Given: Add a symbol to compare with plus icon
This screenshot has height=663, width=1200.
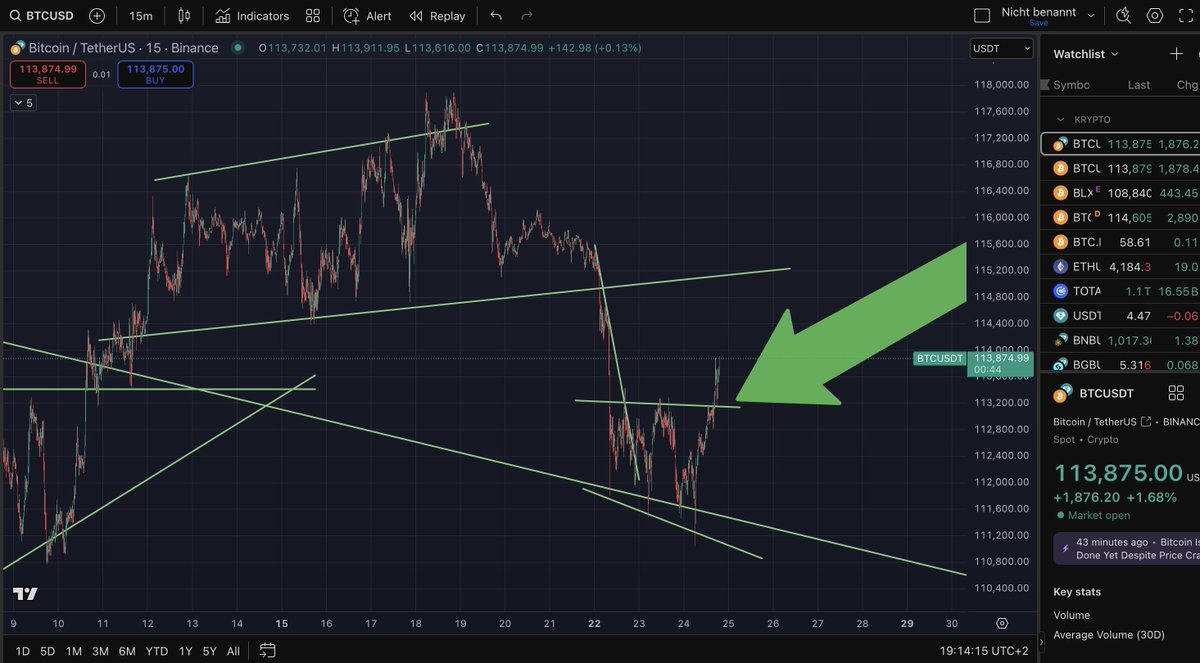Looking at the screenshot, I should [97, 16].
